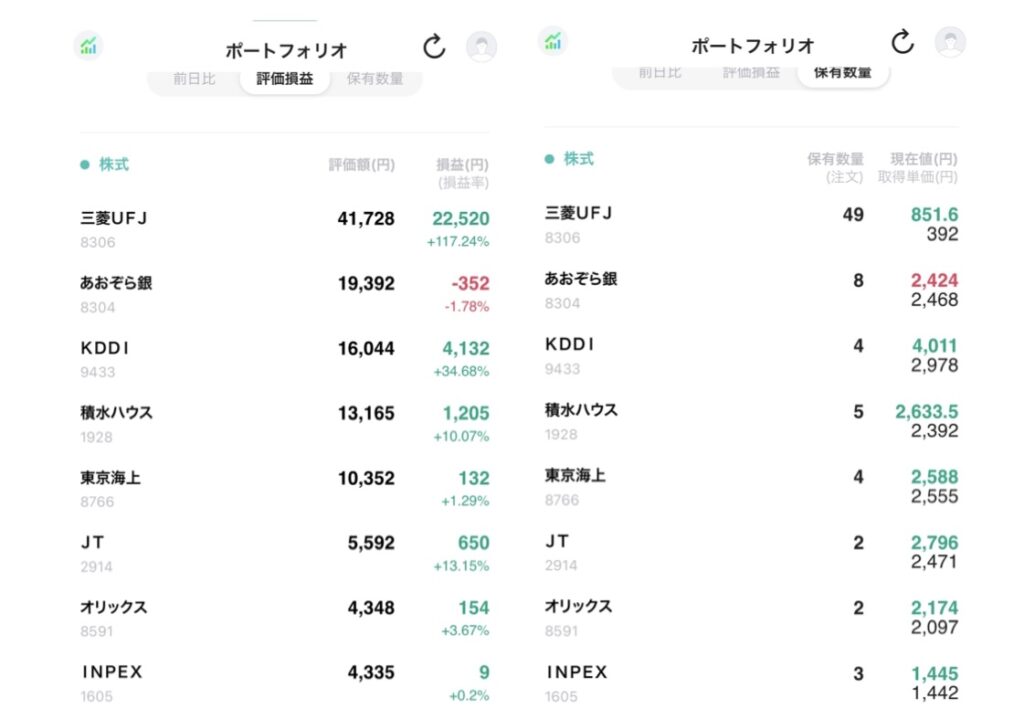Click the green dot beside 株式 in right panel

pos(549,159)
